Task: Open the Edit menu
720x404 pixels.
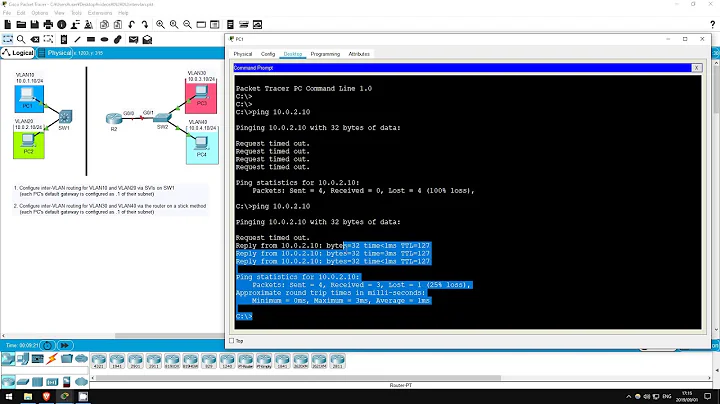Action: [21, 13]
